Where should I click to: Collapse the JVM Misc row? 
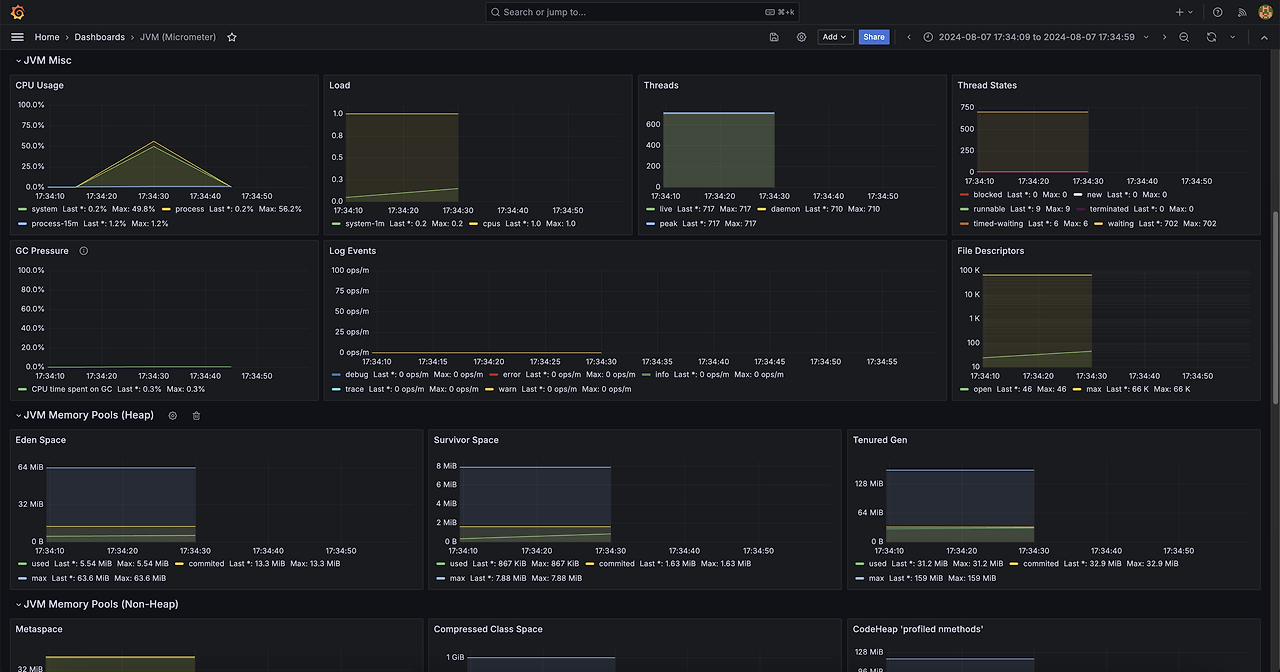pos(43,61)
